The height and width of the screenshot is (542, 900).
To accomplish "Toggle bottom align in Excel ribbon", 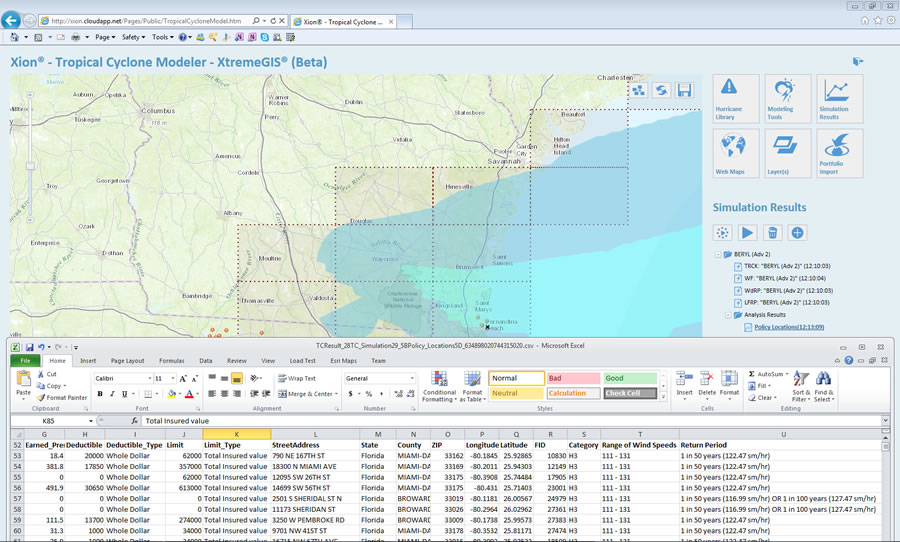I will coord(236,378).
